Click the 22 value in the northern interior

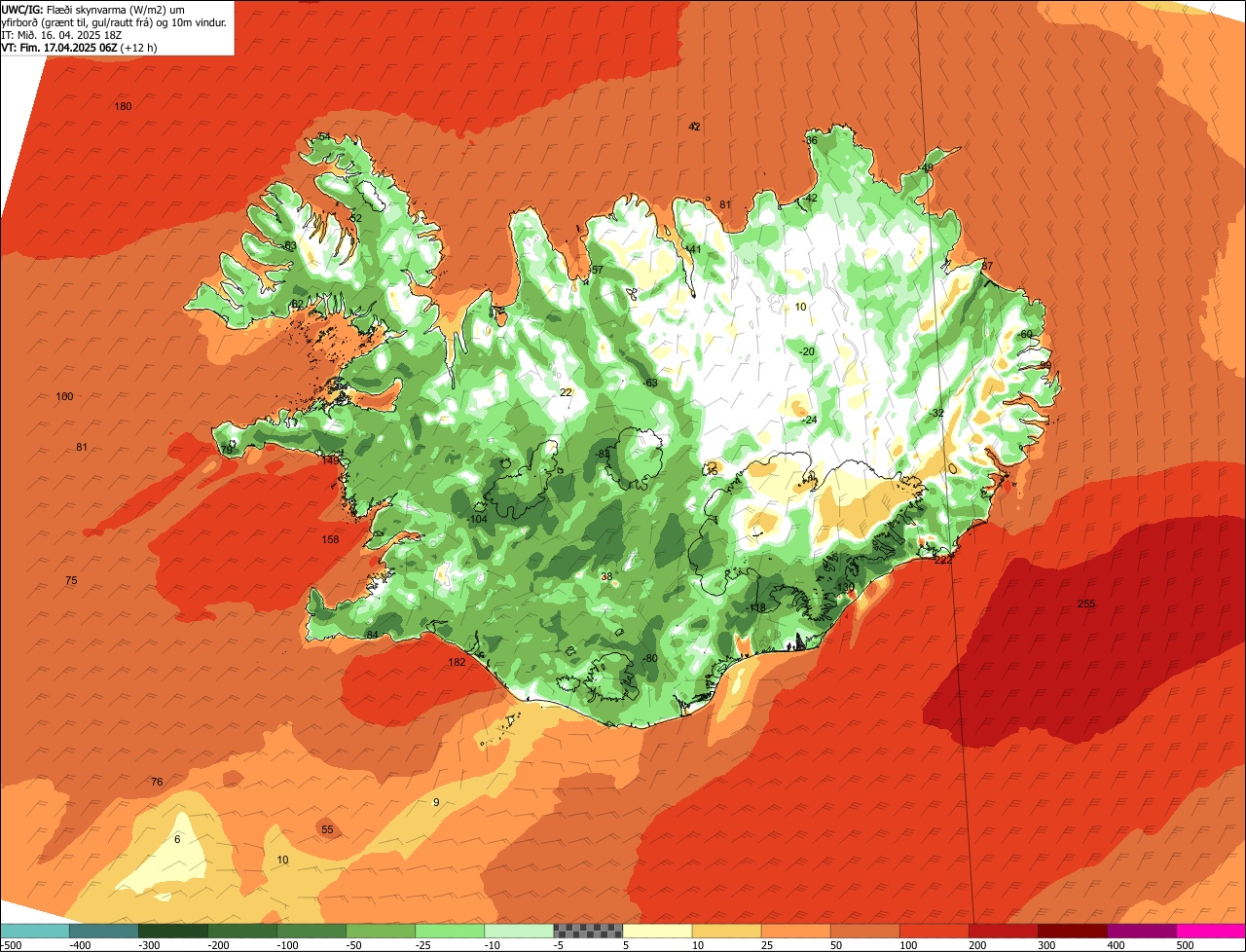566,392
